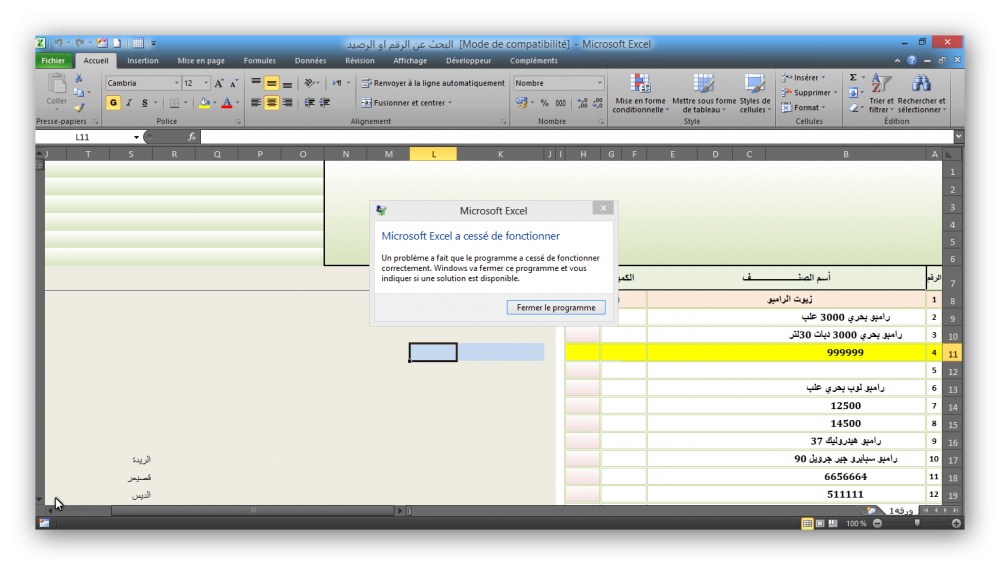Close the Microsoft Excel error dialog
Image resolution: width=1000 pixels, height=565 pixels.
603,208
